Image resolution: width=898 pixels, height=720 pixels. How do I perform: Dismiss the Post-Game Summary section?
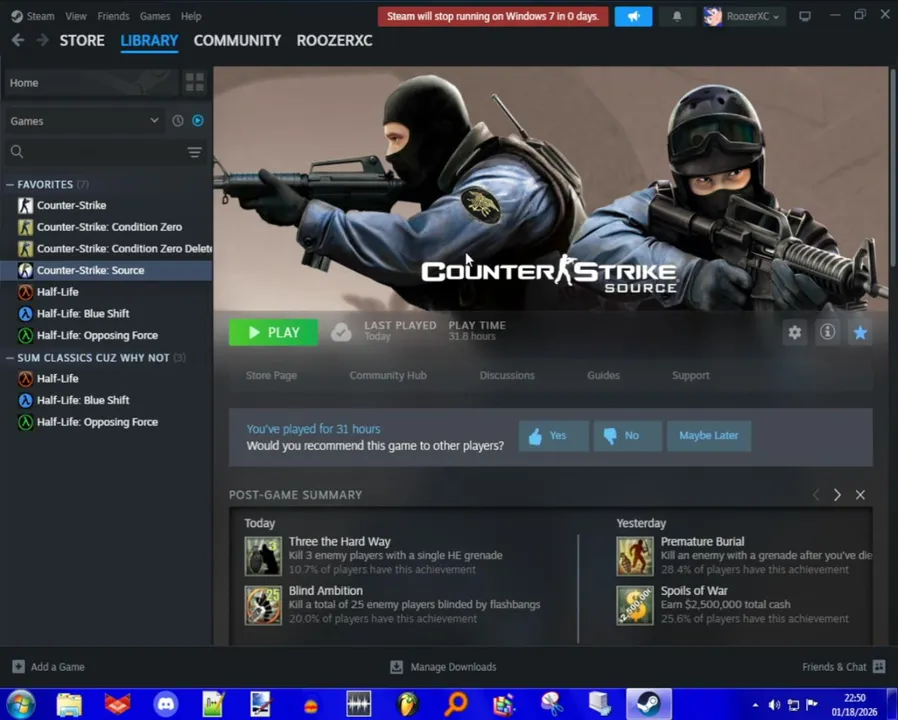pyautogui.click(x=860, y=495)
